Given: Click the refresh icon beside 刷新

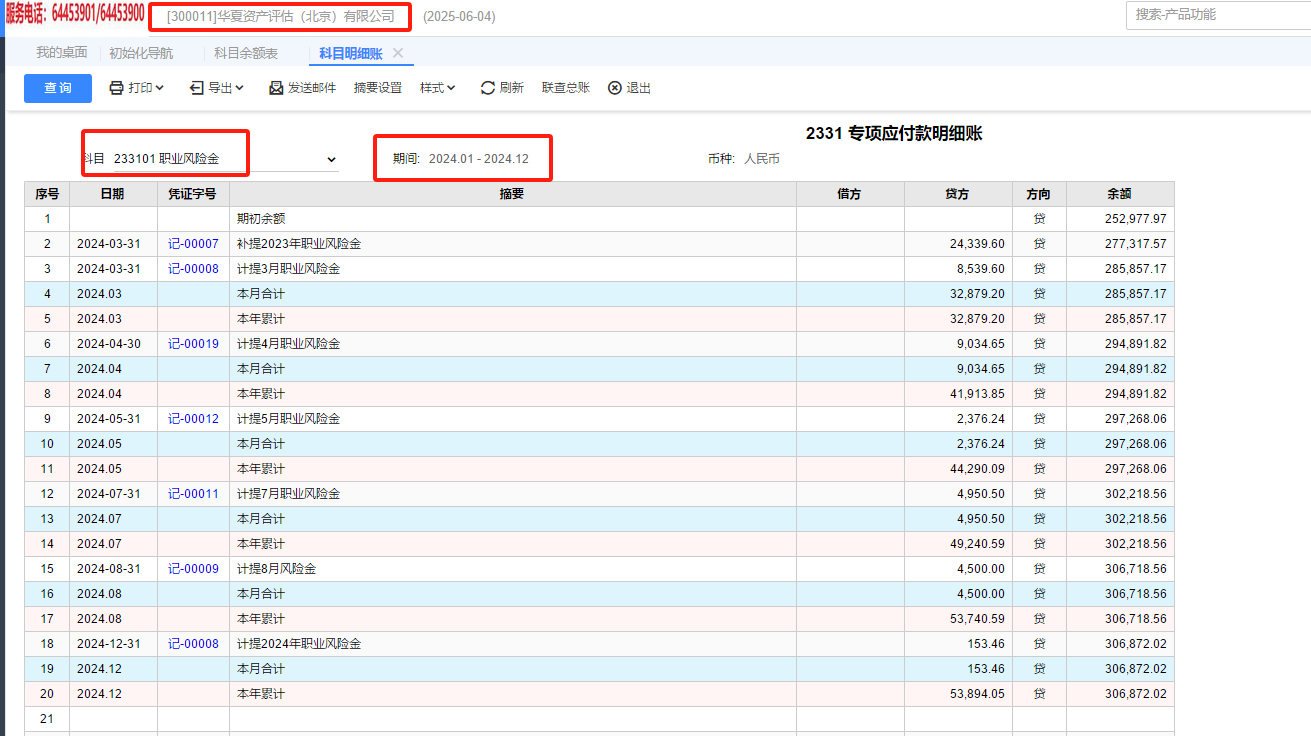Looking at the screenshot, I should [488, 88].
